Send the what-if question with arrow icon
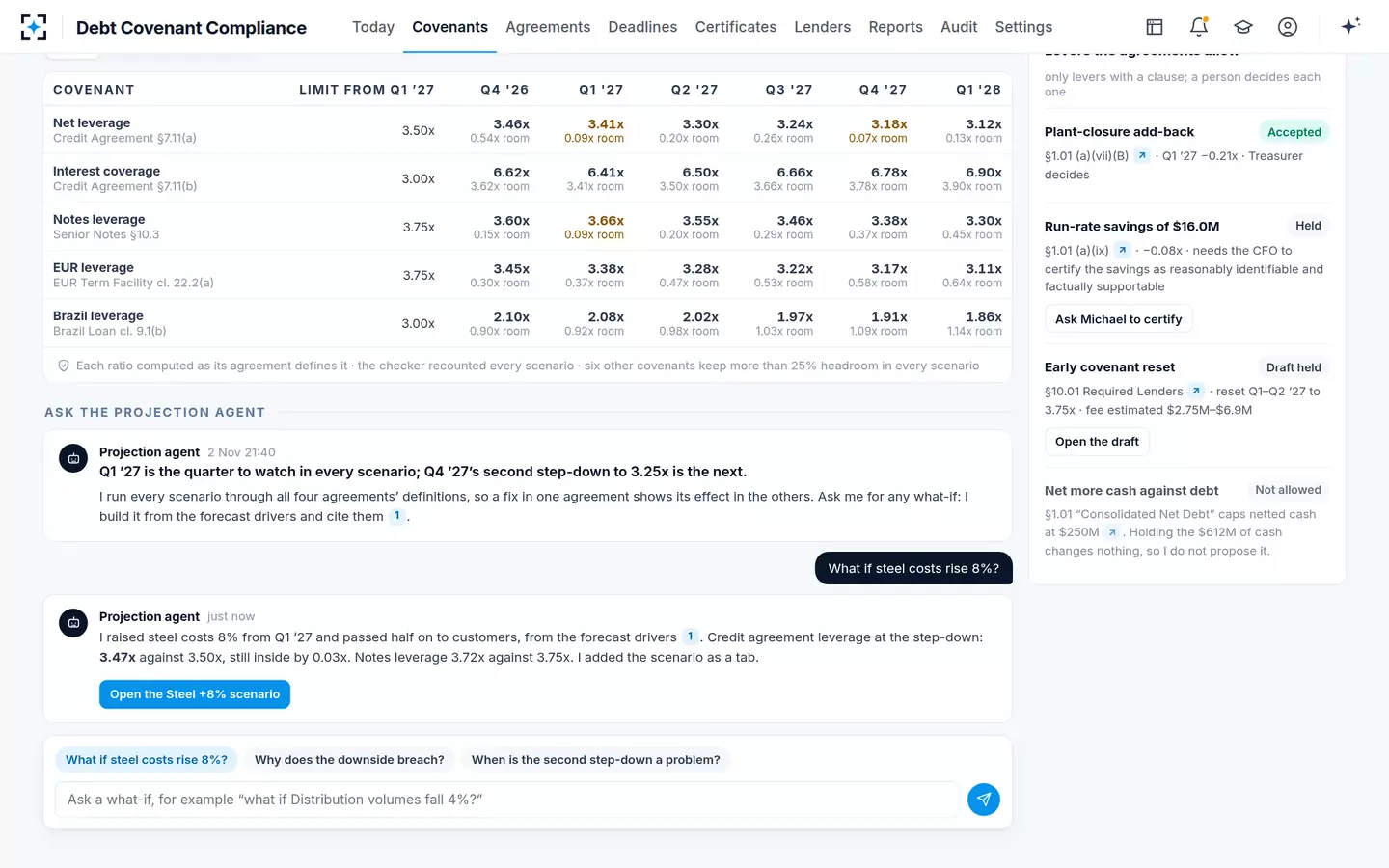 tap(983, 800)
